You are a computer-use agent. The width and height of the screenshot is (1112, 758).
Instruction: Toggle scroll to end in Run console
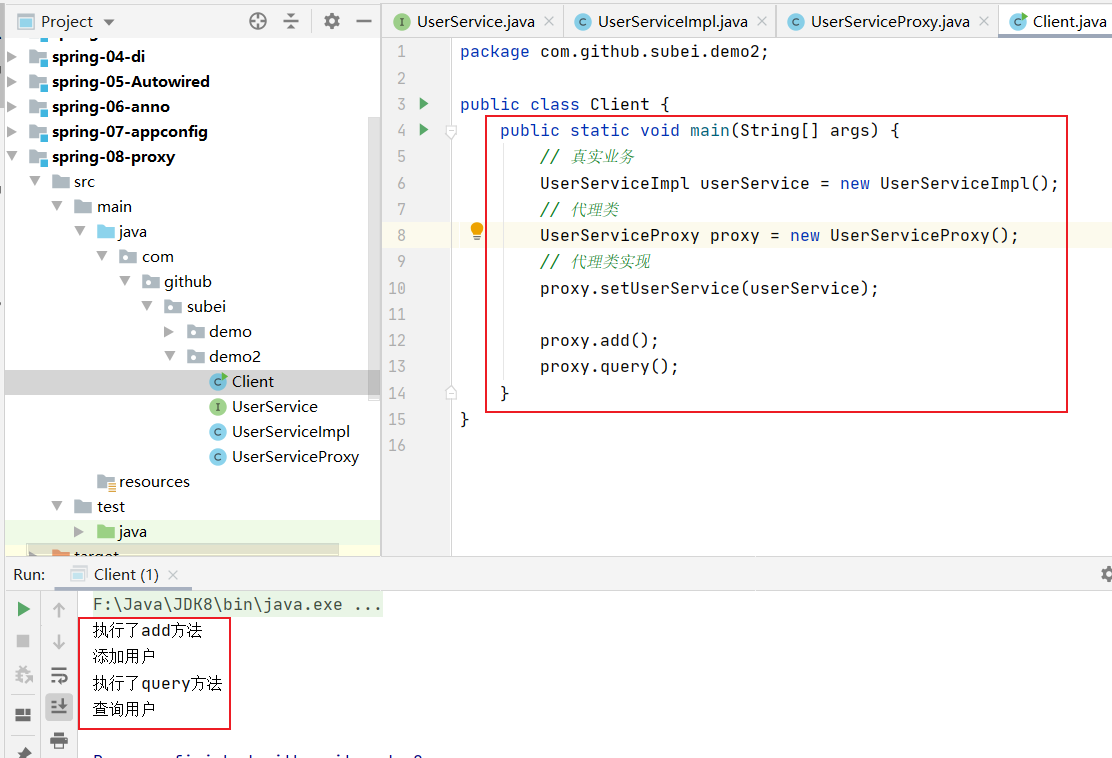59,706
